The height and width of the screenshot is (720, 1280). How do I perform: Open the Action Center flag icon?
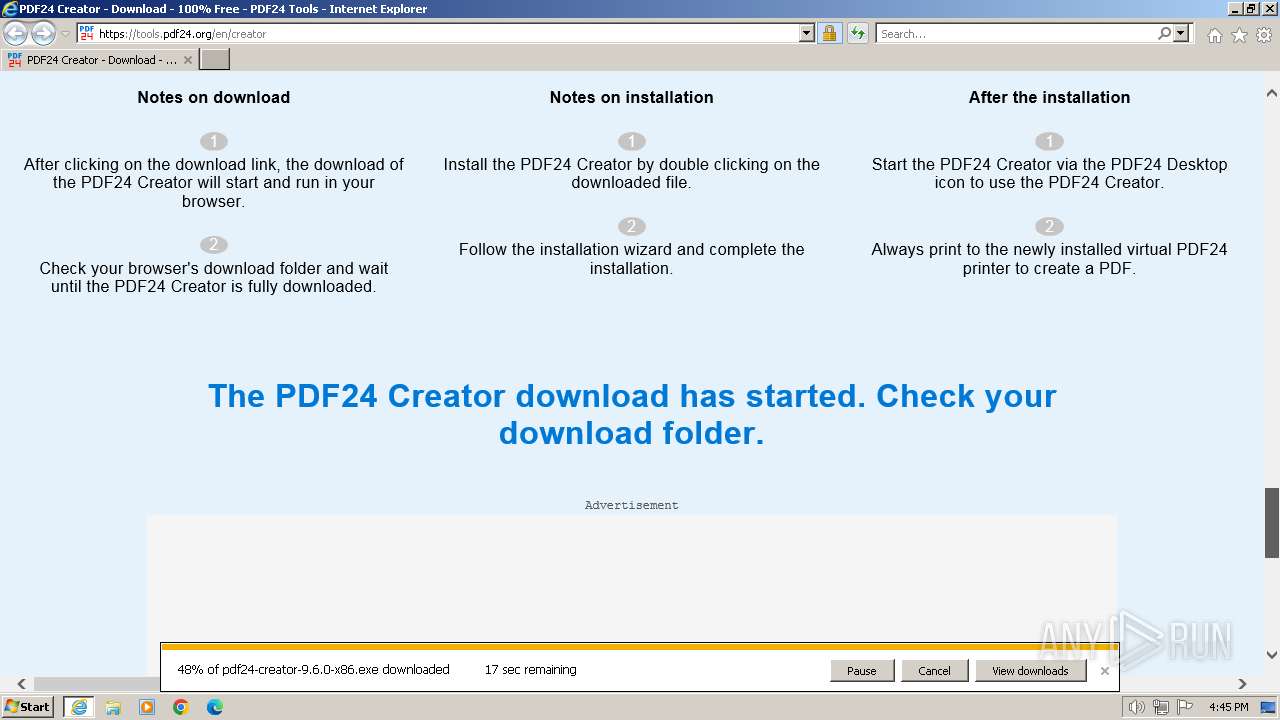pos(1184,707)
